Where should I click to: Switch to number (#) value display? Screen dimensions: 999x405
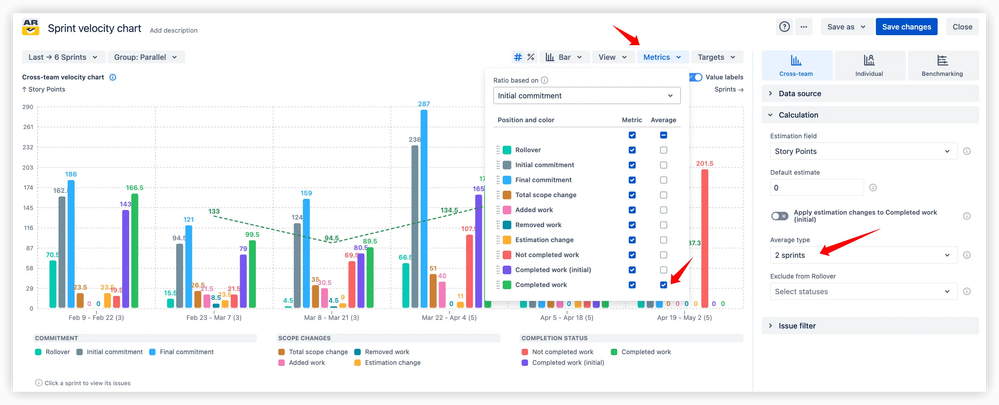click(518, 58)
